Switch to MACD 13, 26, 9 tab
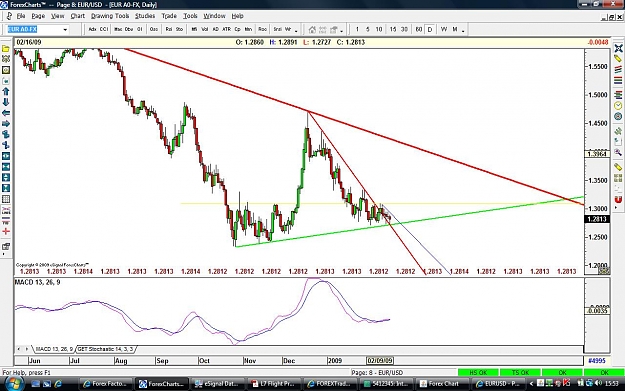 54,349
